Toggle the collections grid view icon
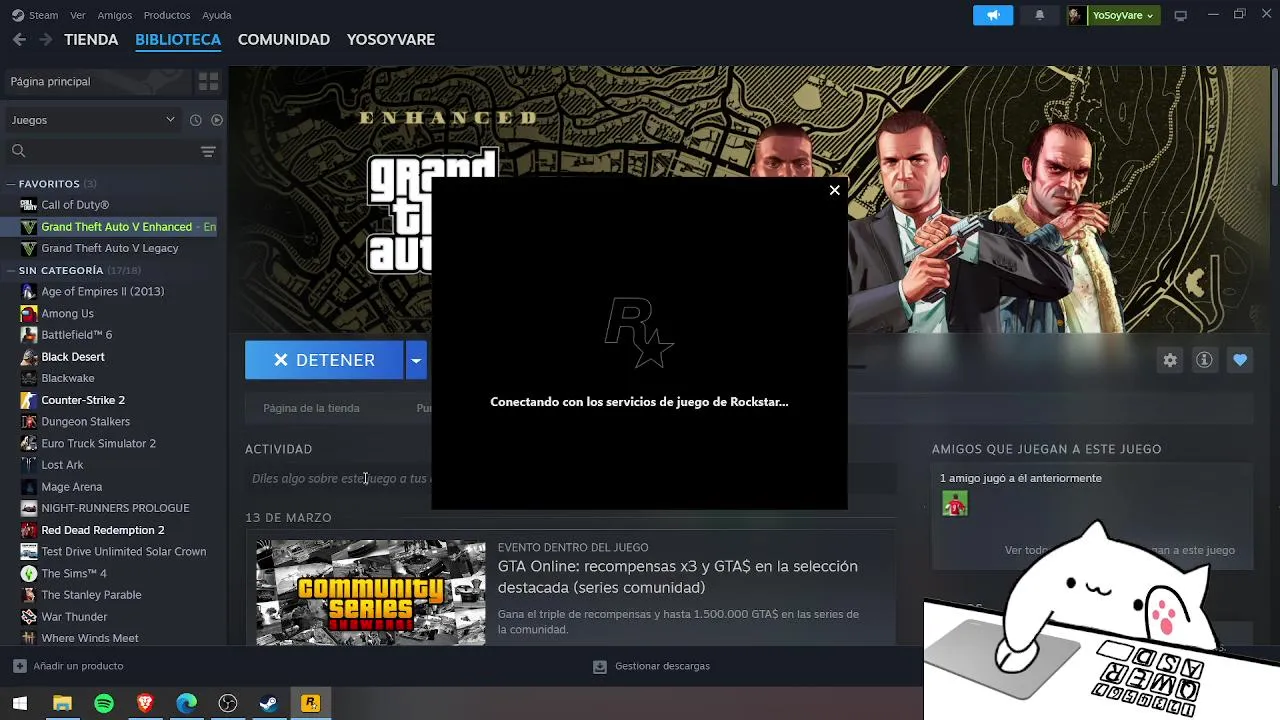Image resolution: width=1280 pixels, height=720 pixels. pyautogui.click(x=208, y=81)
